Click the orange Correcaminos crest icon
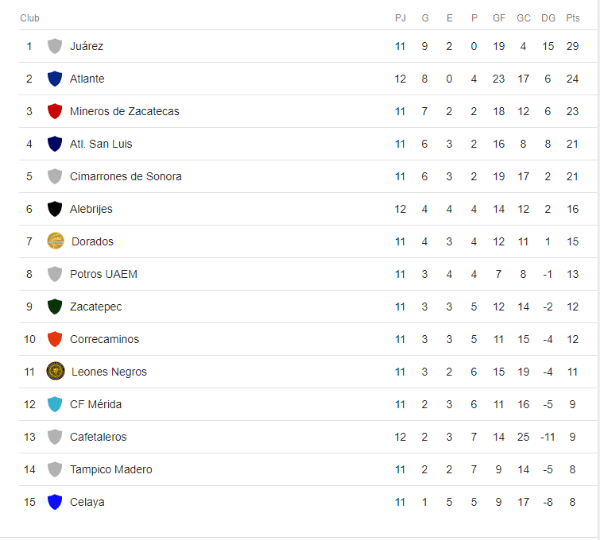The width and height of the screenshot is (600, 540). [55, 339]
